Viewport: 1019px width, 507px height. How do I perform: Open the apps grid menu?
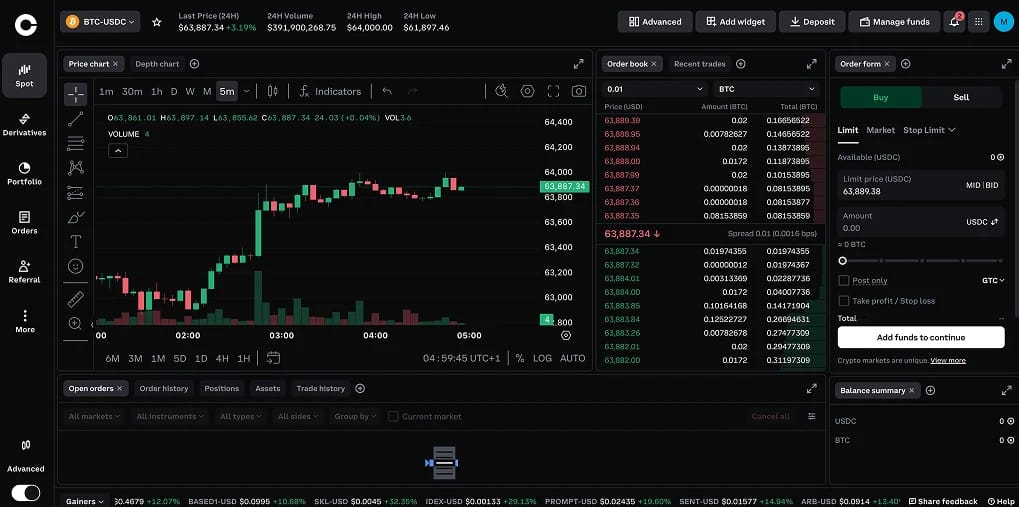(978, 22)
